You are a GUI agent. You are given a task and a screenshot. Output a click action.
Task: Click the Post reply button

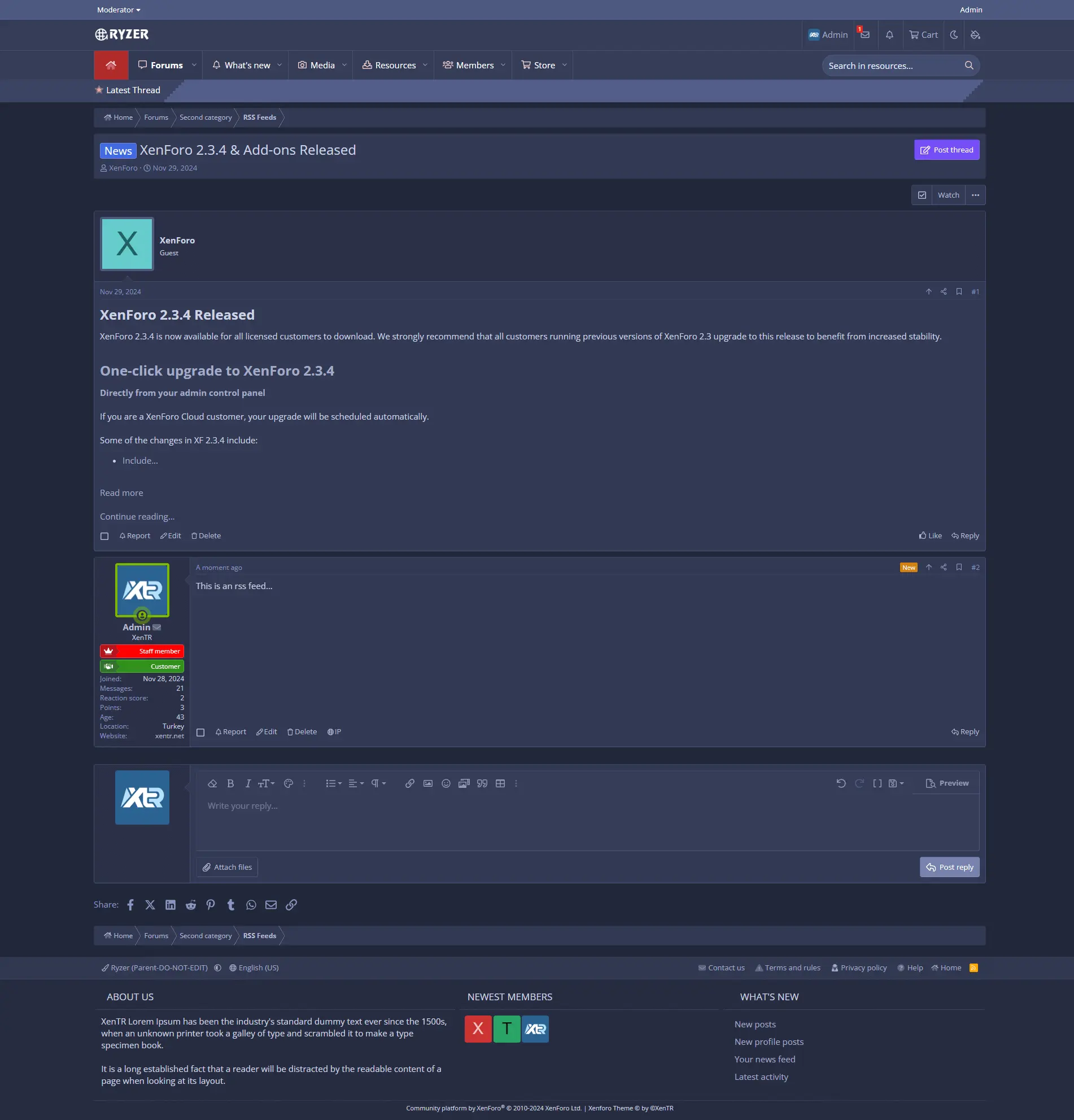point(949,867)
